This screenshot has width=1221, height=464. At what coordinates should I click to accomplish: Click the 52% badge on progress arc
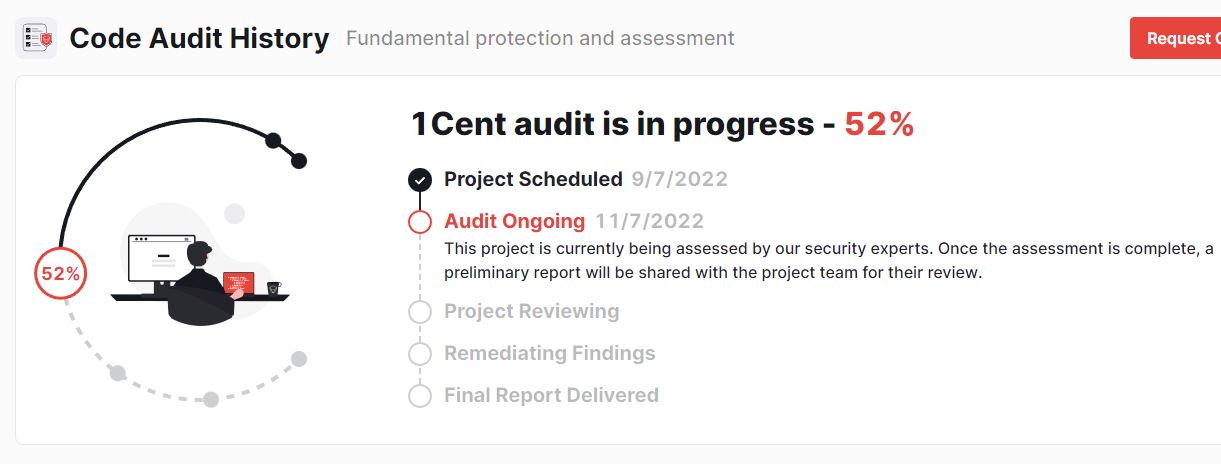[x=61, y=273]
